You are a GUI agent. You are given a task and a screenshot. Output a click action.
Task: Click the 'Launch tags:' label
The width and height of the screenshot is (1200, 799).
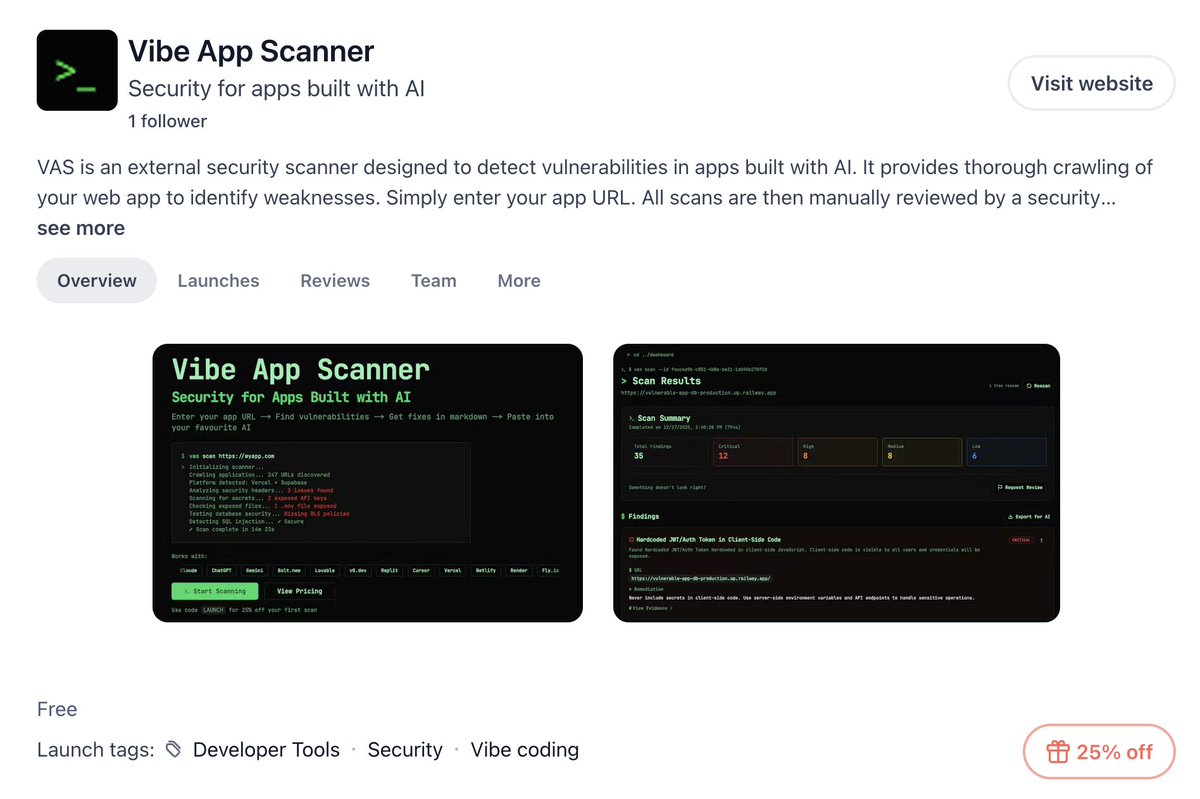coord(96,749)
